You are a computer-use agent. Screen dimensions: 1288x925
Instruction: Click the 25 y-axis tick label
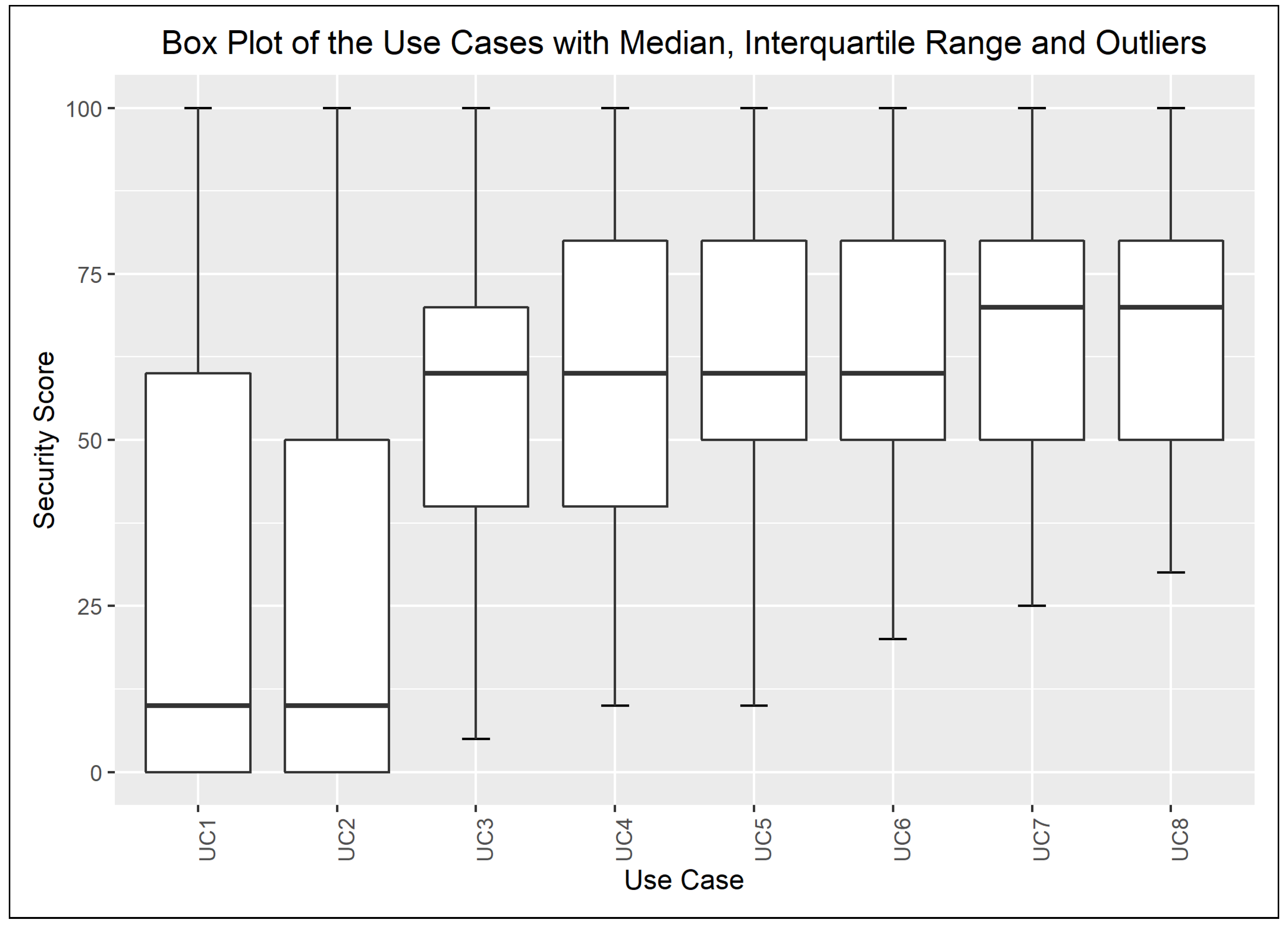[89, 607]
